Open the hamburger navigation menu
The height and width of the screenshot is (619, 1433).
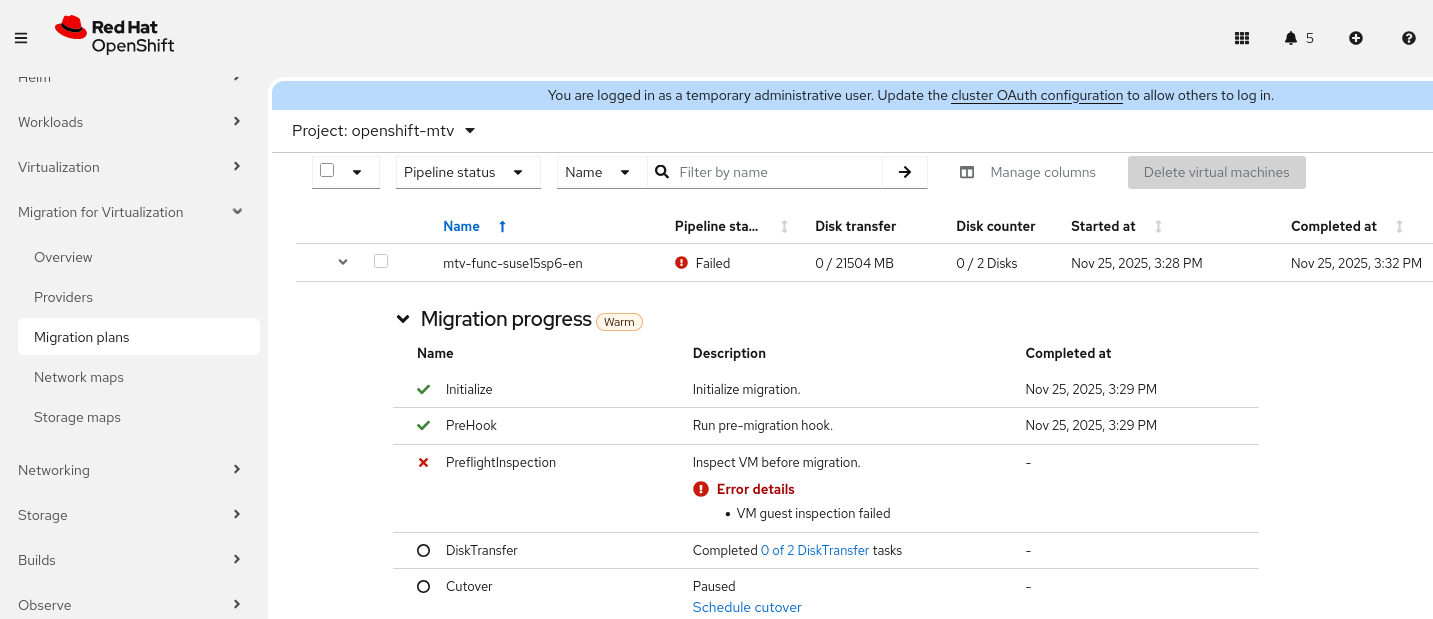coord(21,38)
